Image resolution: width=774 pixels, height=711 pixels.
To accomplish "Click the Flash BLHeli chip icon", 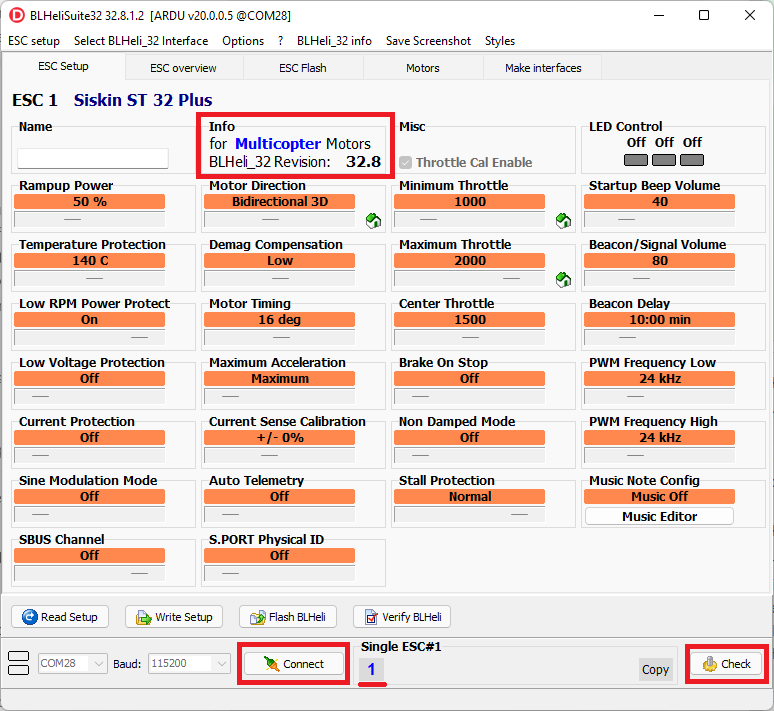I will click(x=257, y=617).
